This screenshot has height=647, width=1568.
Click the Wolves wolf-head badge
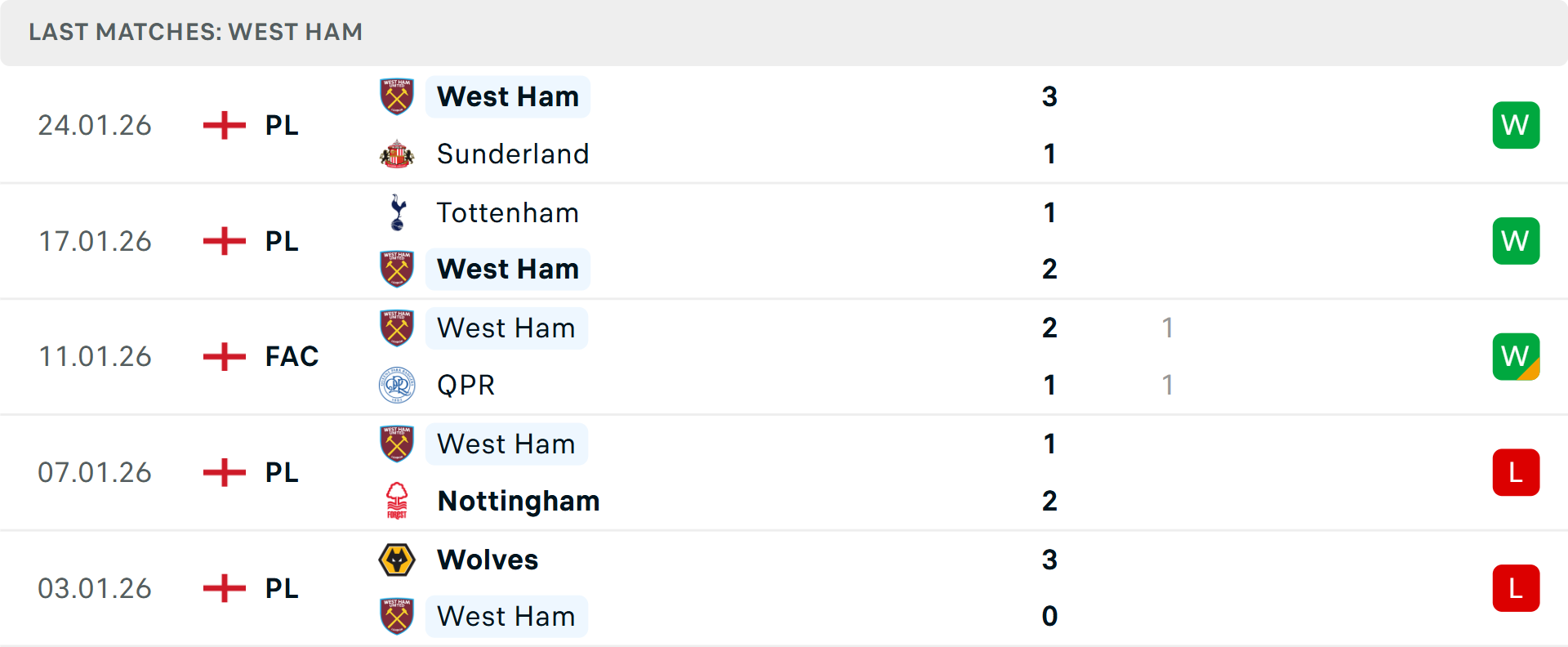click(x=398, y=560)
